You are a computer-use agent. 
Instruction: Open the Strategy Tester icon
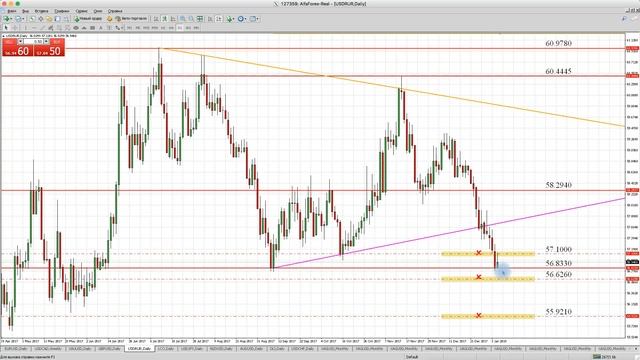click(x=65, y=19)
